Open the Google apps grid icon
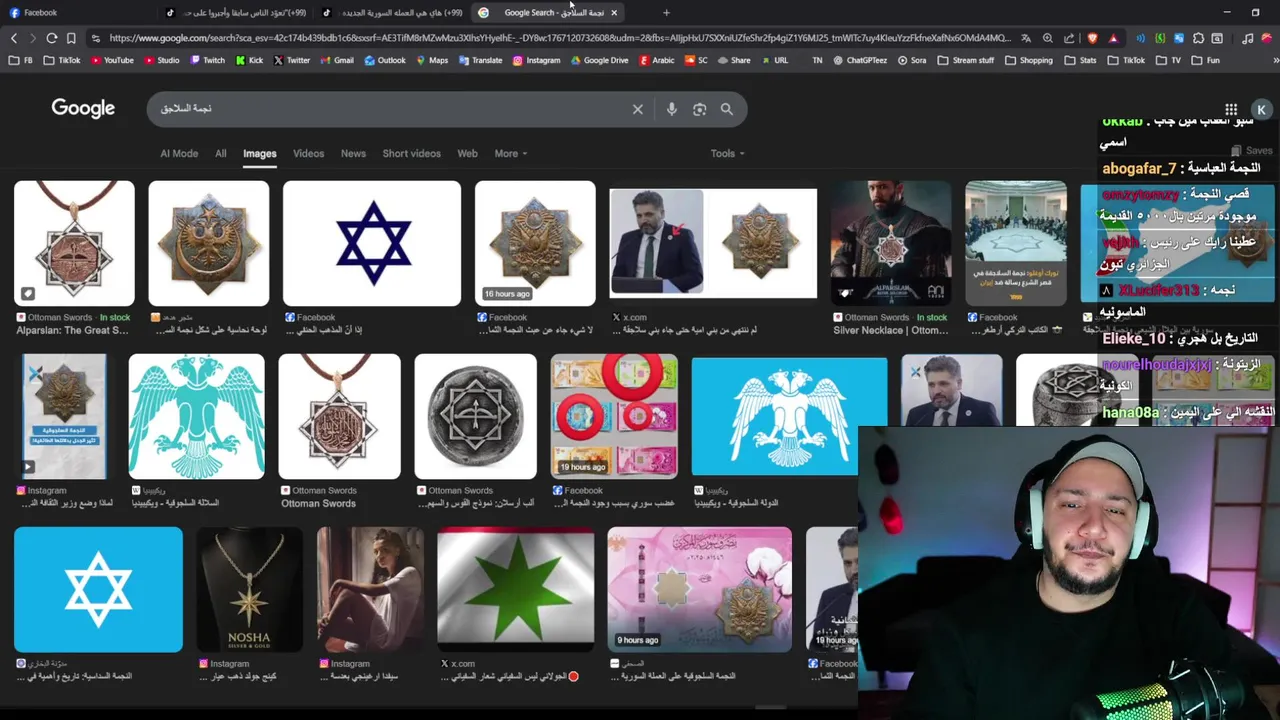Screen dimensions: 1280x720 1231,109
